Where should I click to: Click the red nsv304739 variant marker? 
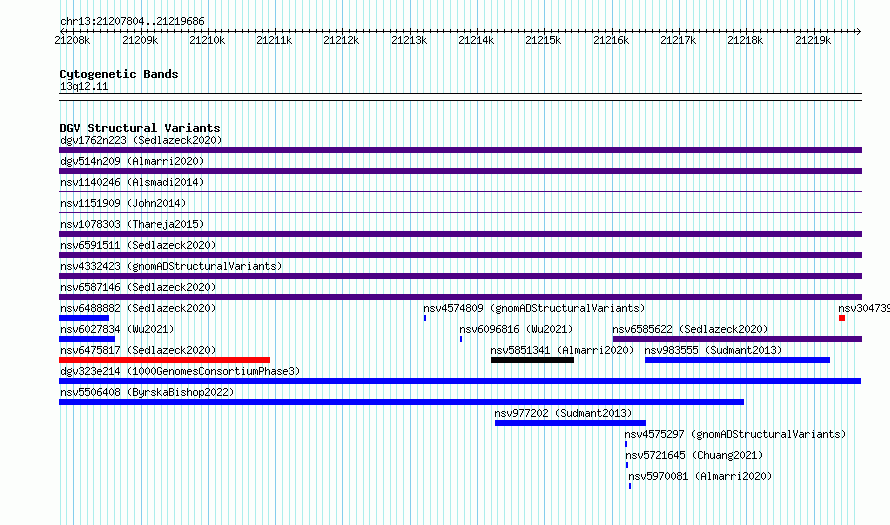[x=842, y=318]
